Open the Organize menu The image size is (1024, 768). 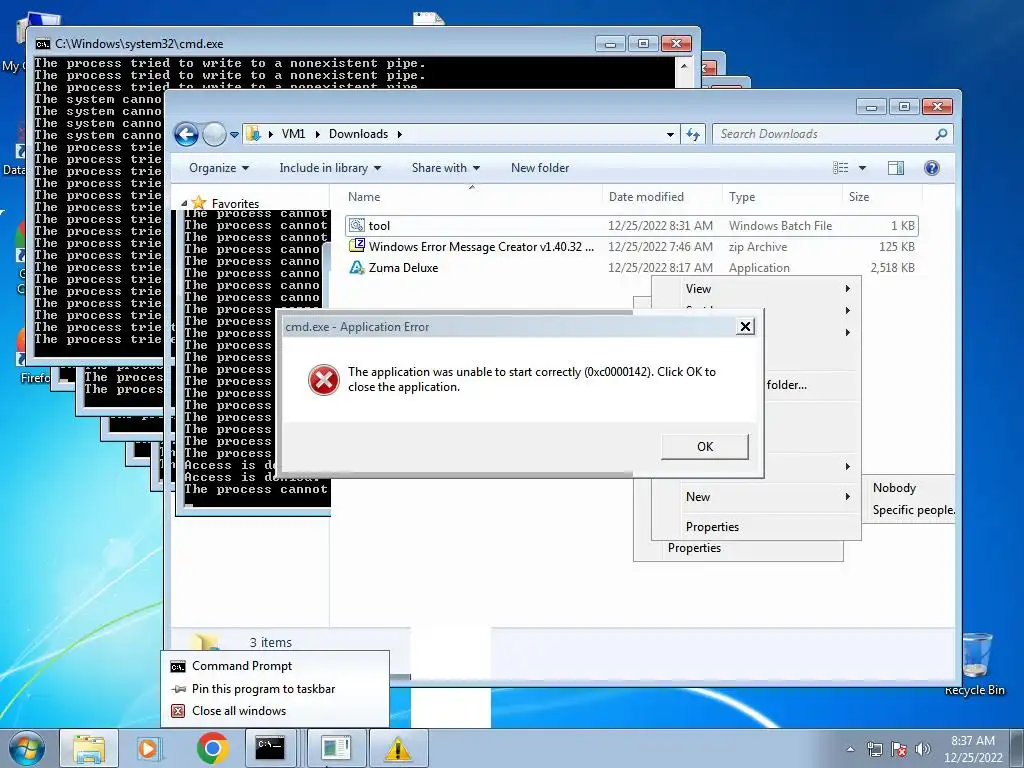pos(219,168)
